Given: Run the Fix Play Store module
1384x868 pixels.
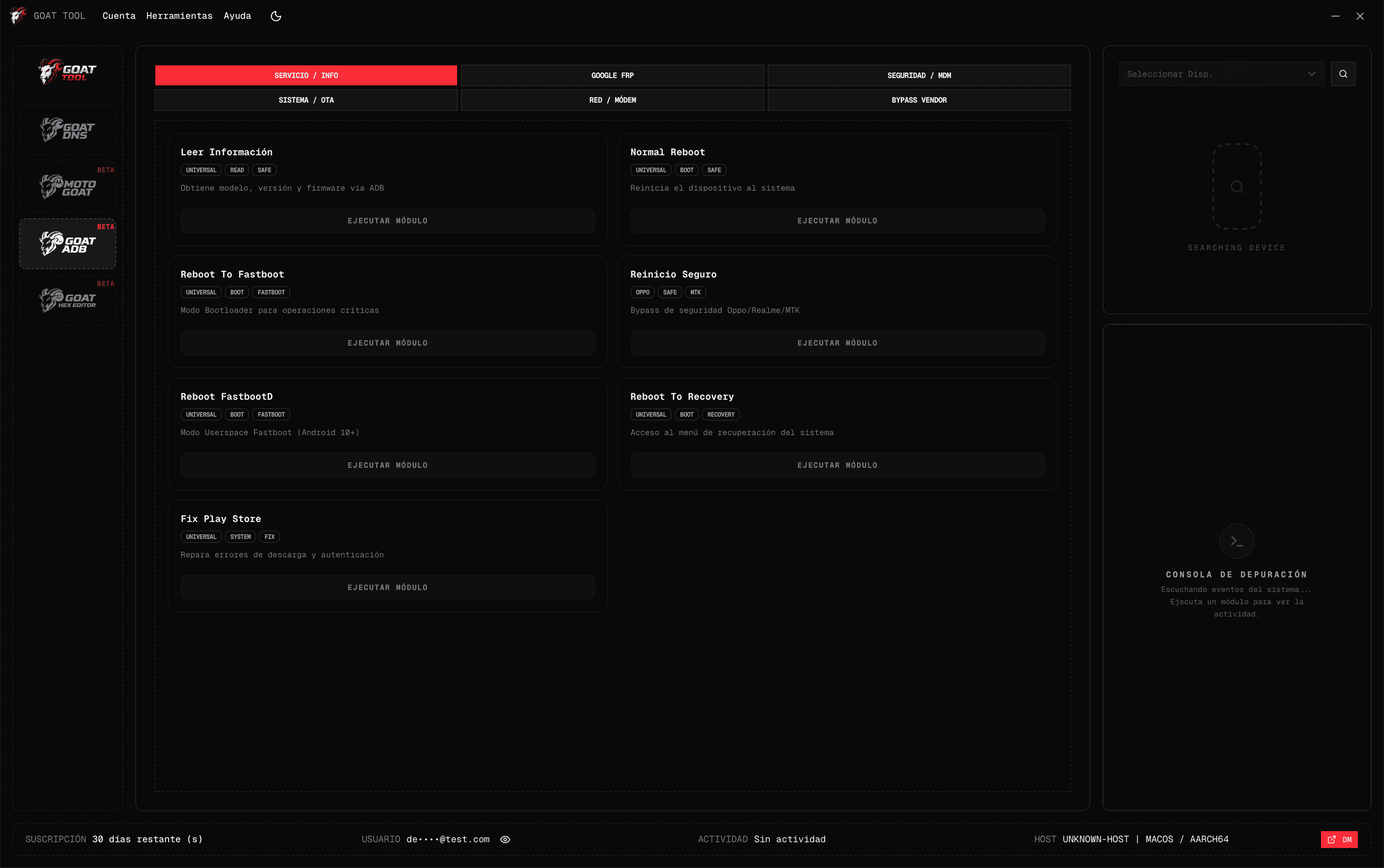Looking at the screenshot, I should [x=388, y=587].
